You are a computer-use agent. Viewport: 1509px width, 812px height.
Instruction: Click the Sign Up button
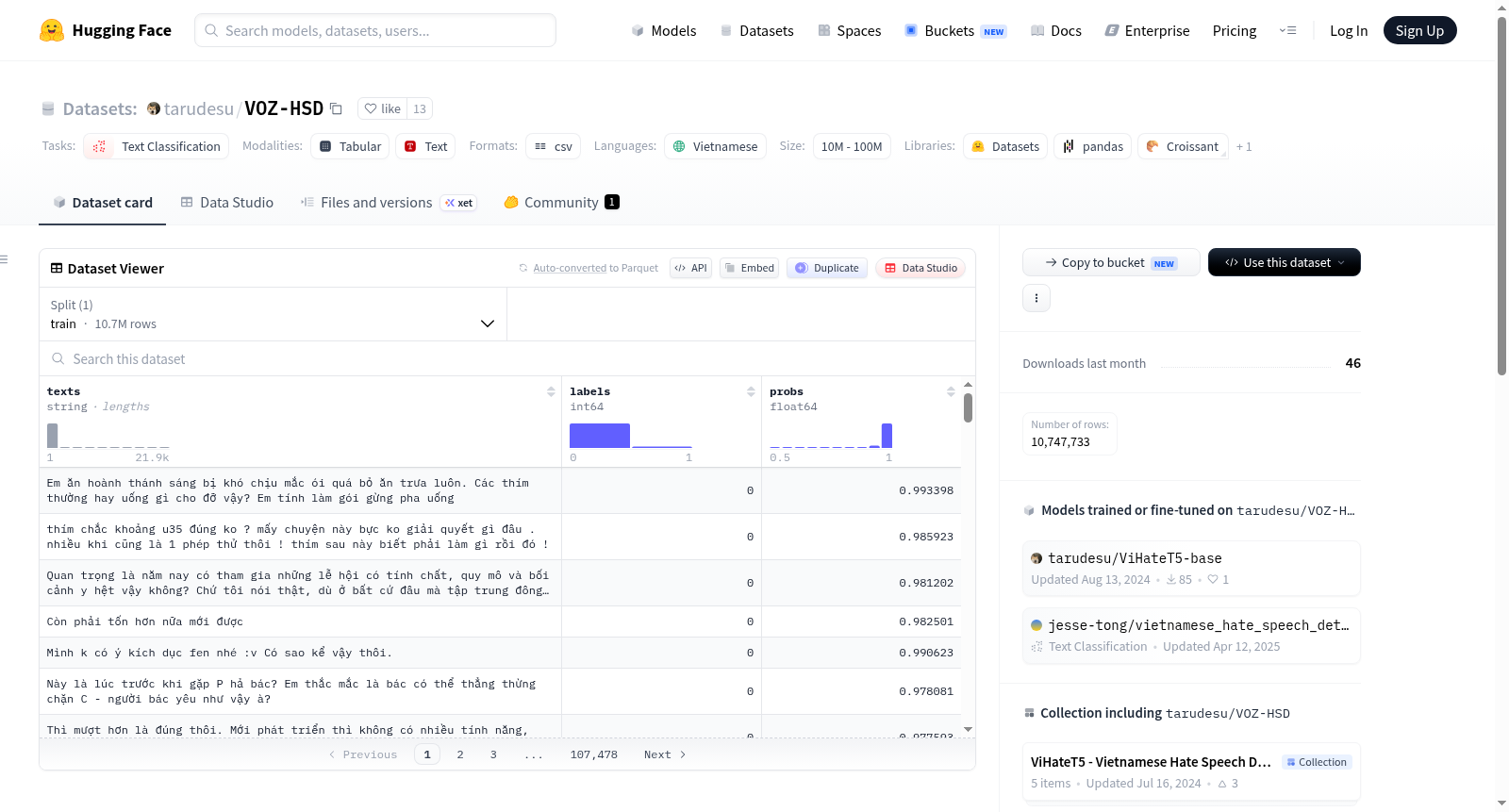click(x=1419, y=31)
